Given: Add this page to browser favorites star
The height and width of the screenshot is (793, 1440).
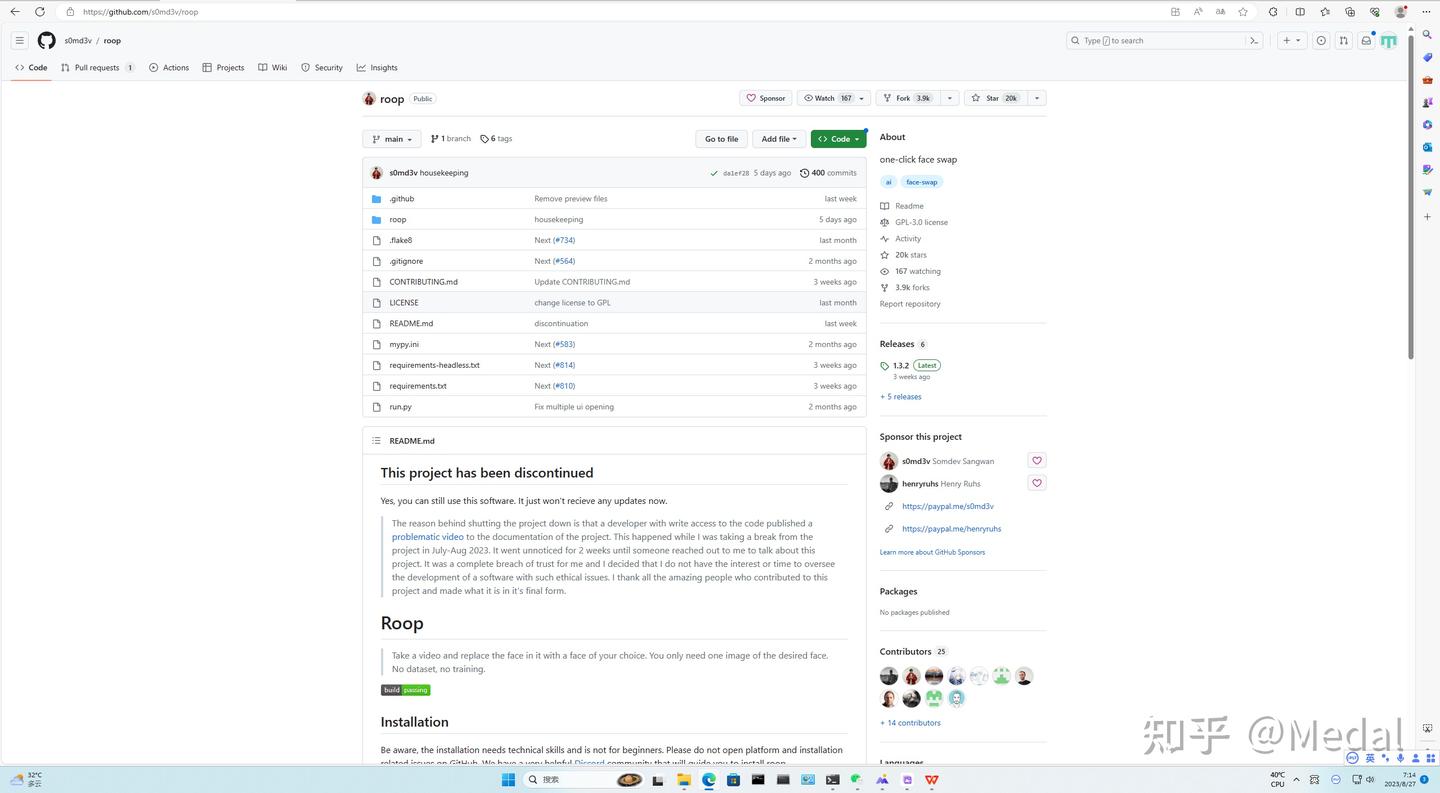Looking at the screenshot, I should pyautogui.click(x=1243, y=12).
